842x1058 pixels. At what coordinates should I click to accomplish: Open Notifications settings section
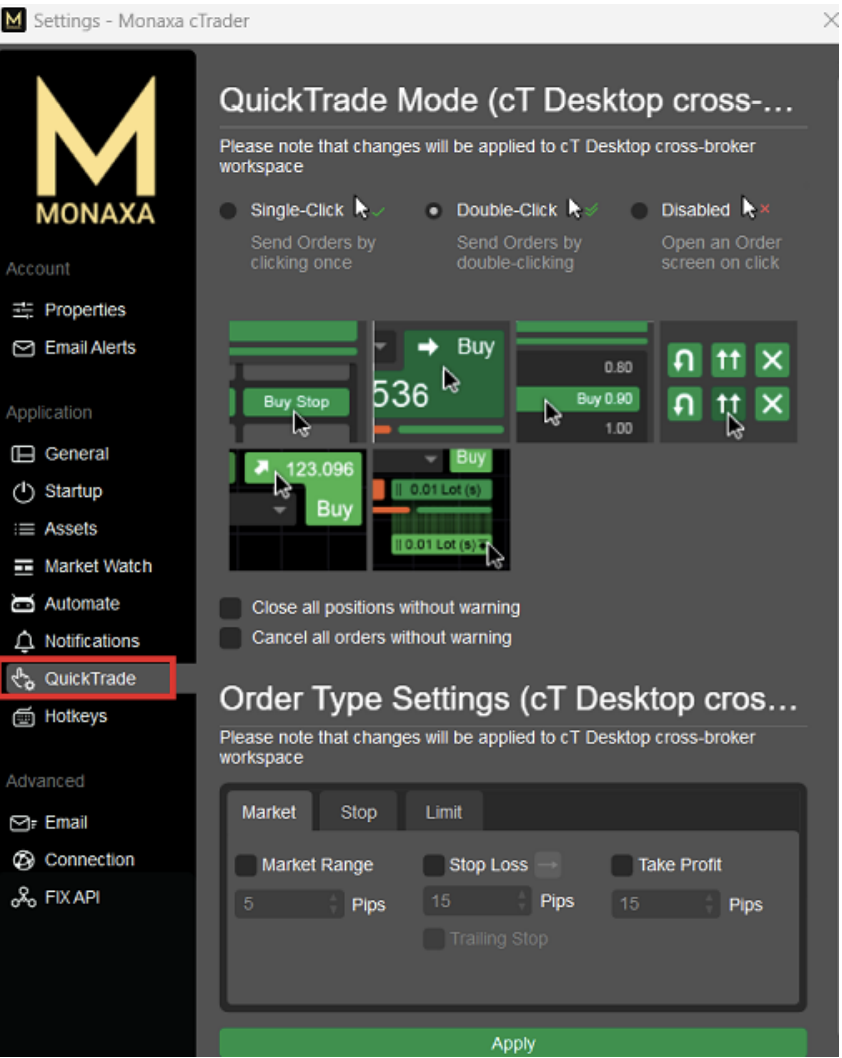92,641
